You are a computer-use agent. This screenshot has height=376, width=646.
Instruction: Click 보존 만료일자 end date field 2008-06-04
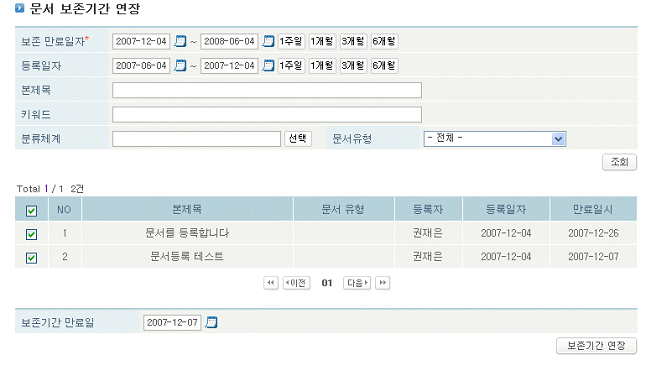(229, 41)
